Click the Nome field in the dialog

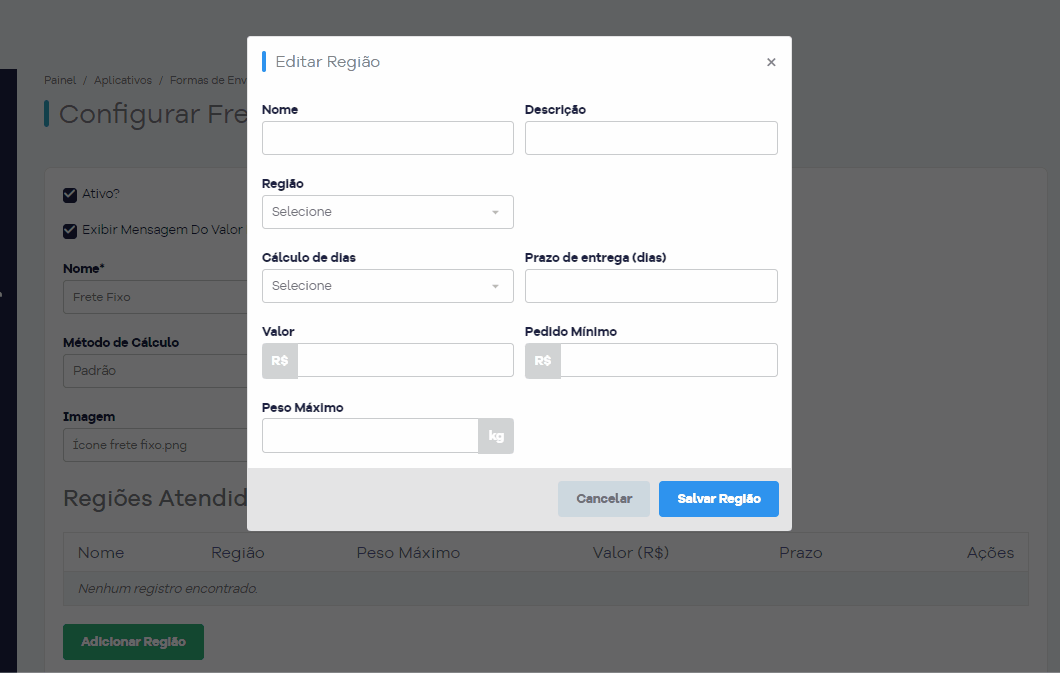pos(387,138)
